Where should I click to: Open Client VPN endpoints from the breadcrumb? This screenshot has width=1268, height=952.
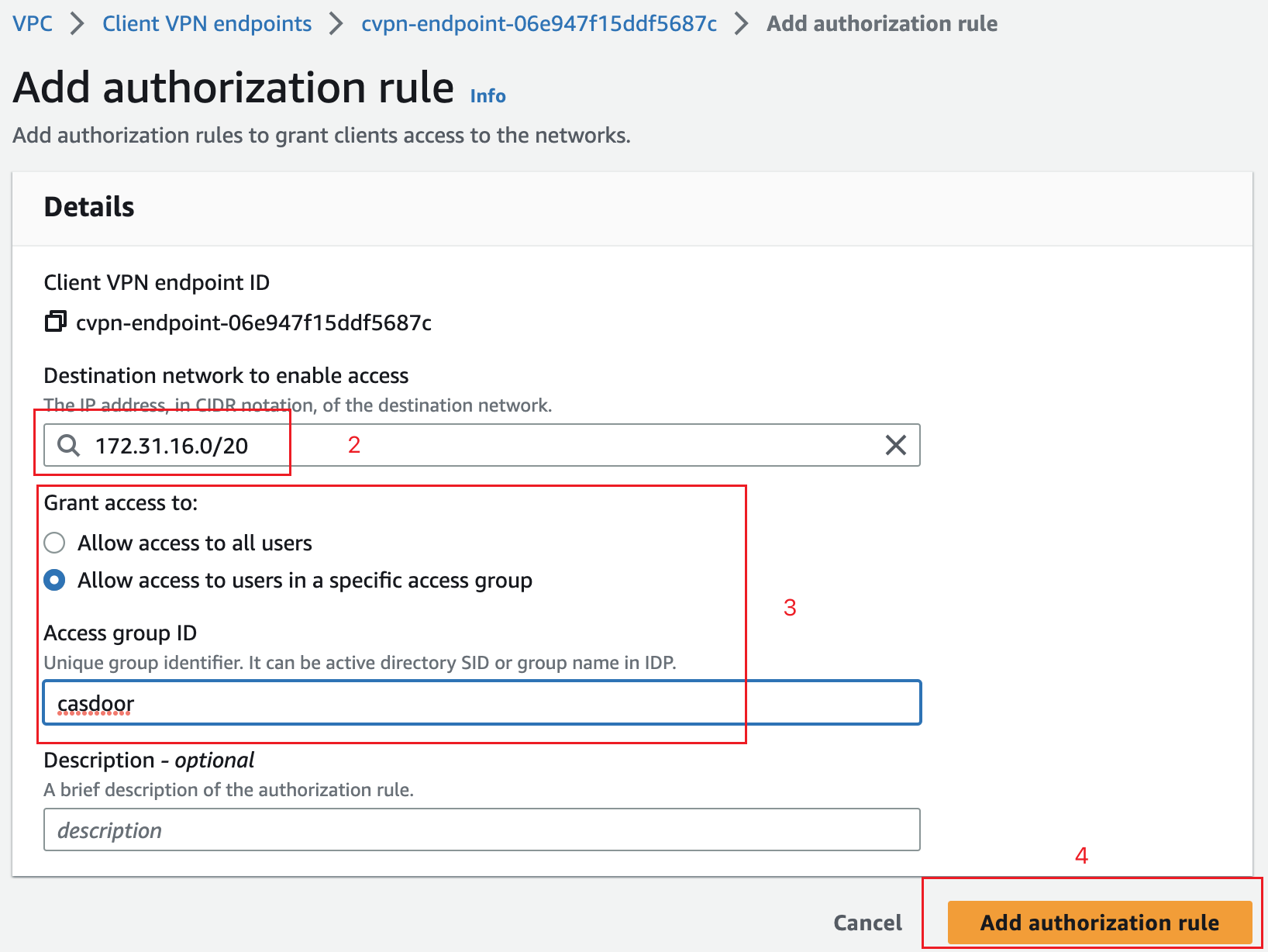click(206, 23)
